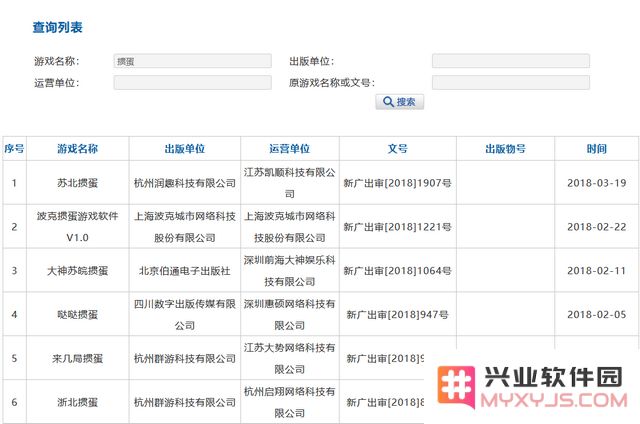Viewport: 640px width, 424px height.
Task: Focus the 原游戏名称或文号 input field
Action: click(511, 82)
